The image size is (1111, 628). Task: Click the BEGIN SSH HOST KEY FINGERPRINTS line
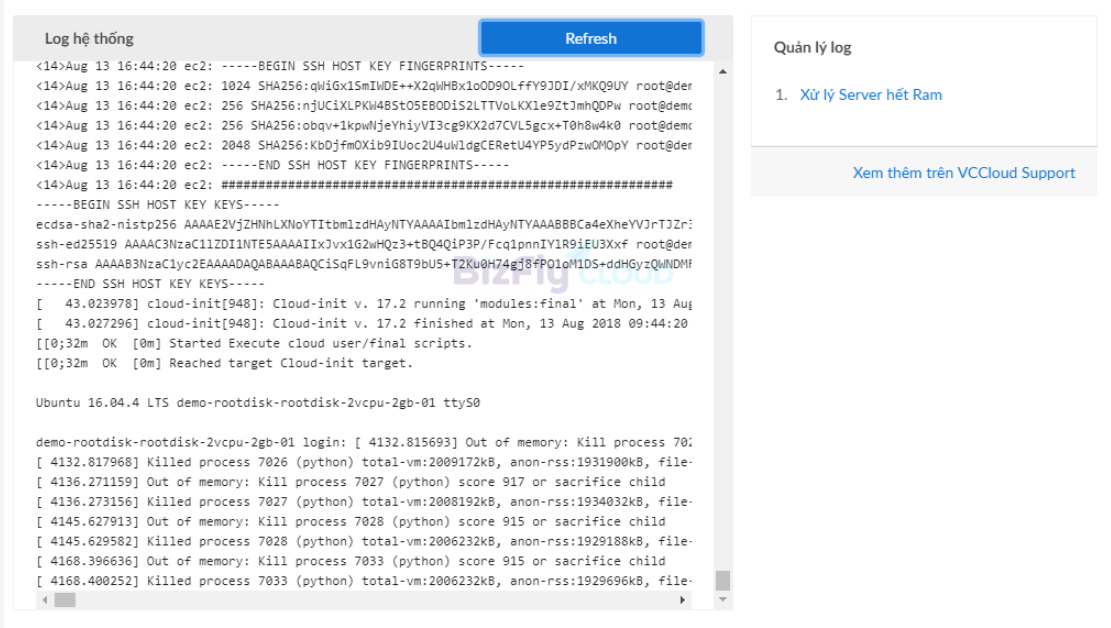[280, 66]
